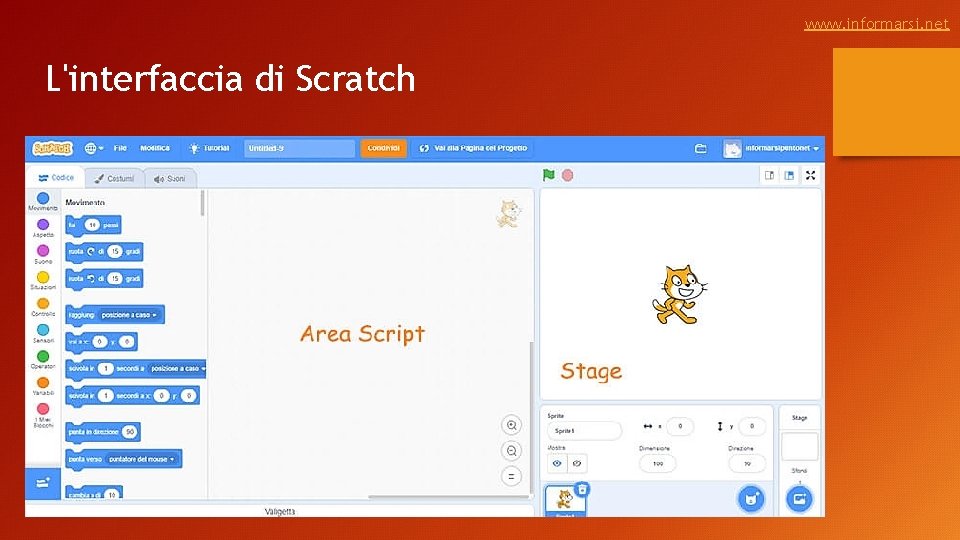
Task: Go to the project page button
Action: click(473, 148)
